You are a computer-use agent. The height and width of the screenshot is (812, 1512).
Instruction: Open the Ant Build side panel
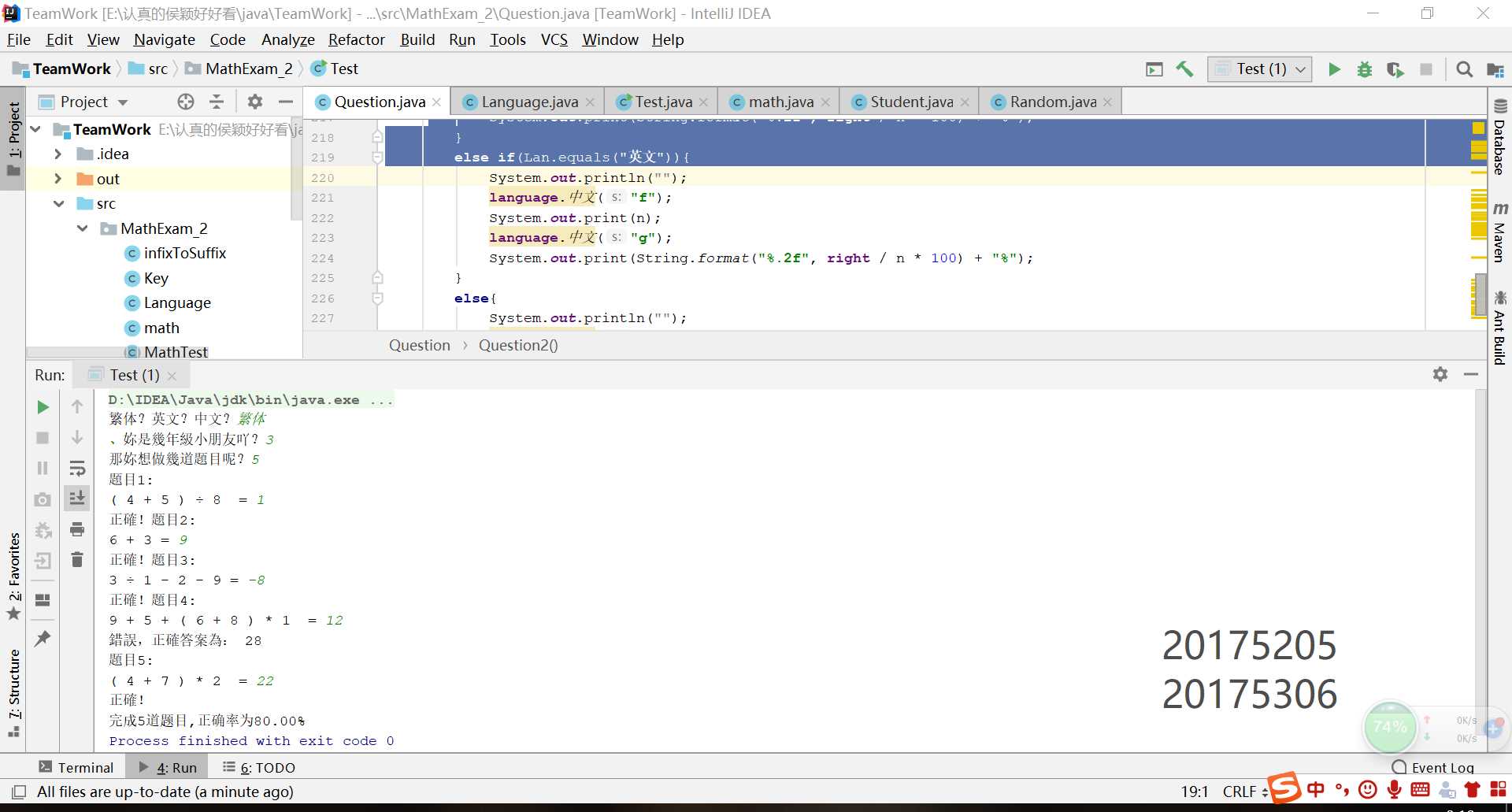click(x=1499, y=328)
